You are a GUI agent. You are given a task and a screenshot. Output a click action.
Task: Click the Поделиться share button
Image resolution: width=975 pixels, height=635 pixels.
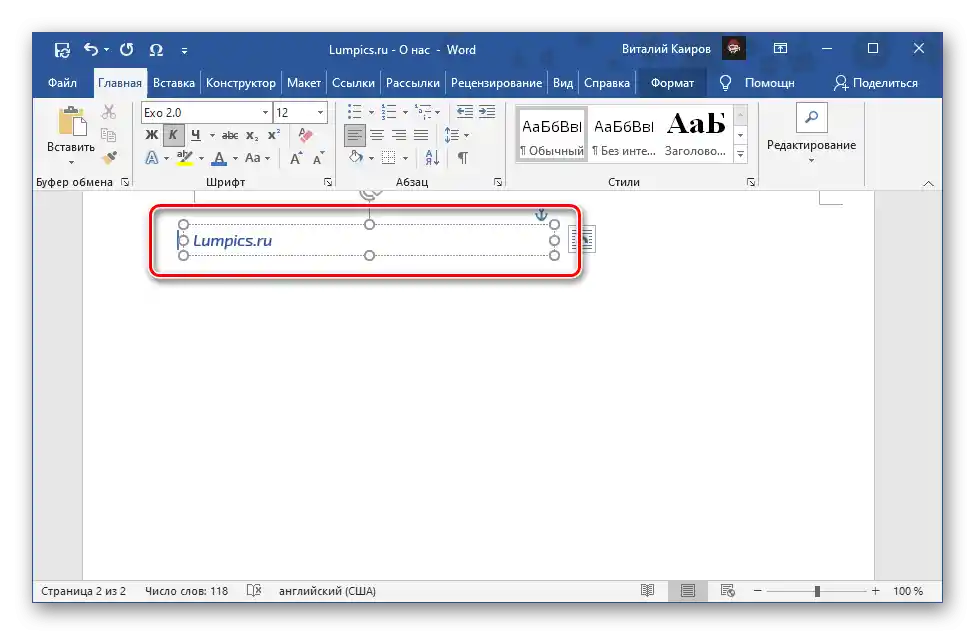[876, 83]
